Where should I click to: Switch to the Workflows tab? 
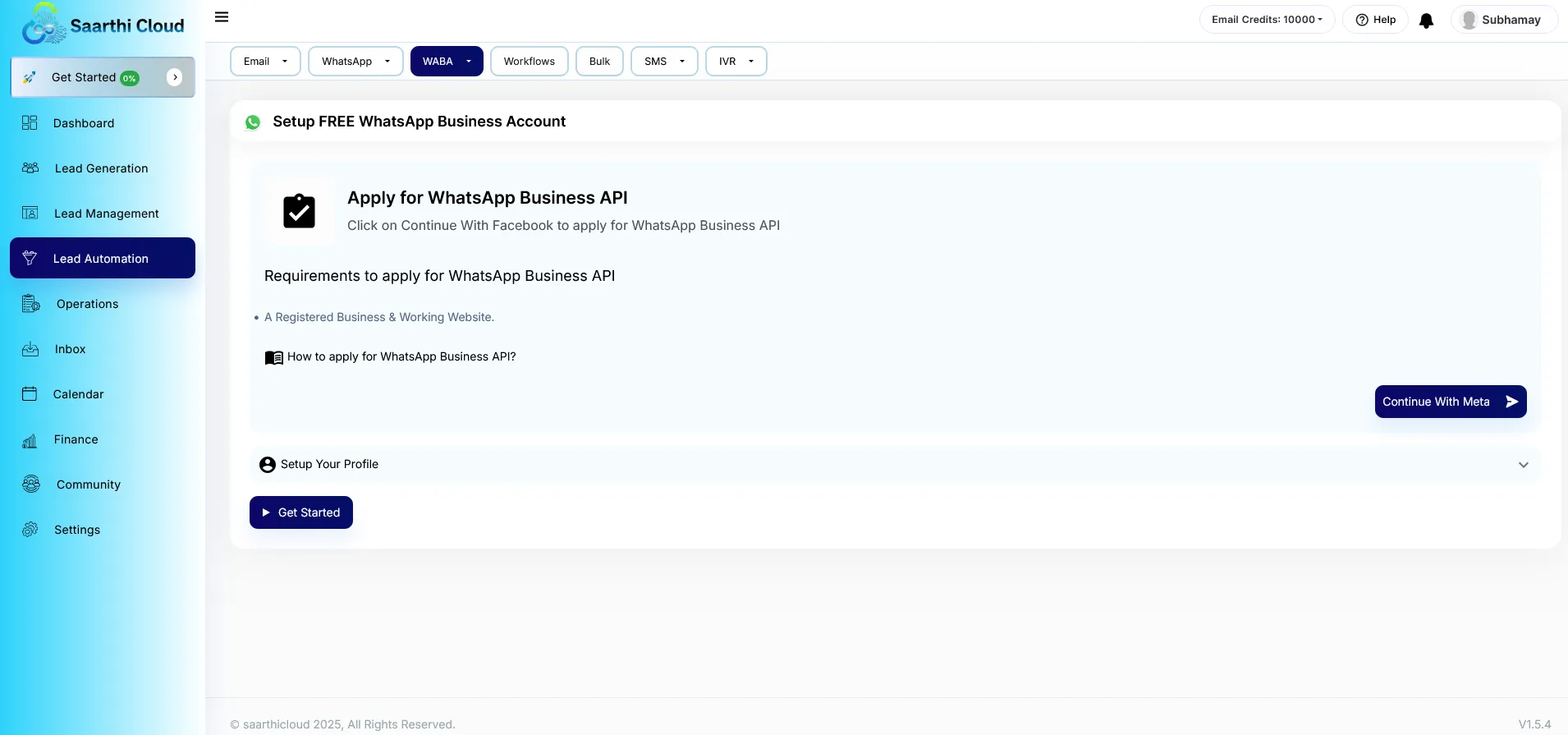pyautogui.click(x=529, y=62)
